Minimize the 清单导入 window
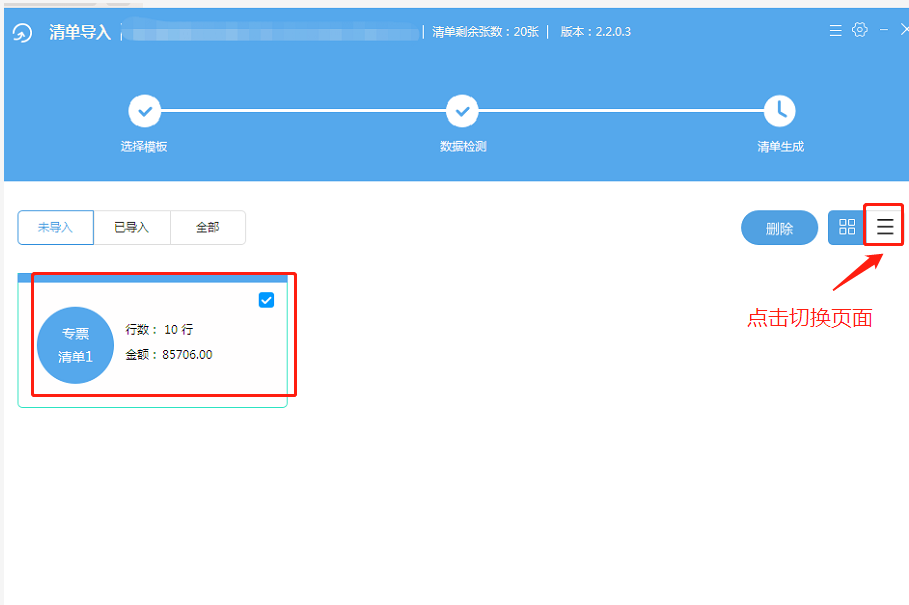Image resolution: width=909 pixels, height=605 pixels. pyautogui.click(x=883, y=31)
